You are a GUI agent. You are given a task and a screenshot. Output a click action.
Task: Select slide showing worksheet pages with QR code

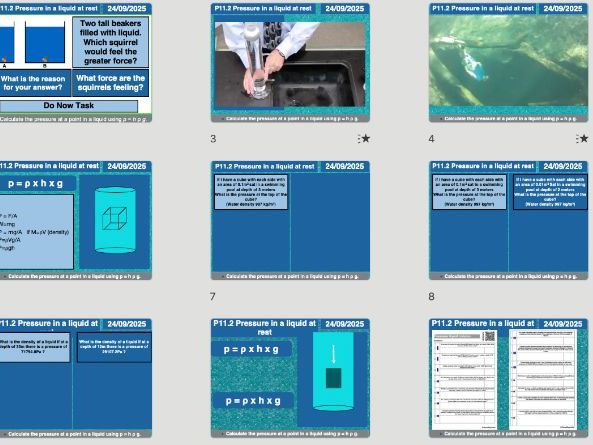(x=508, y=378)
